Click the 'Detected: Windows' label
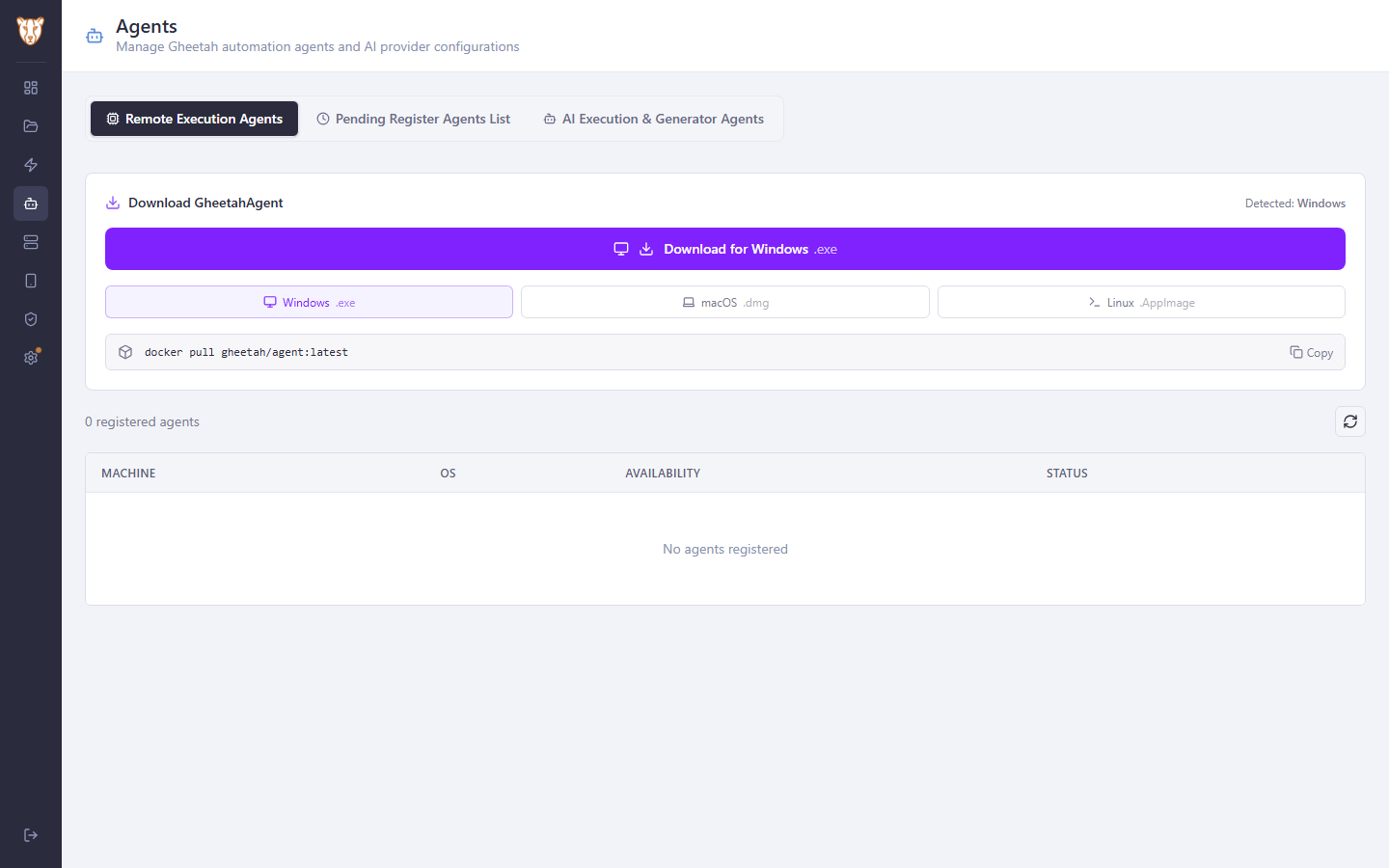This screenshot has width=1389, height=868. pyautogui.click(x=1295, y=203)
